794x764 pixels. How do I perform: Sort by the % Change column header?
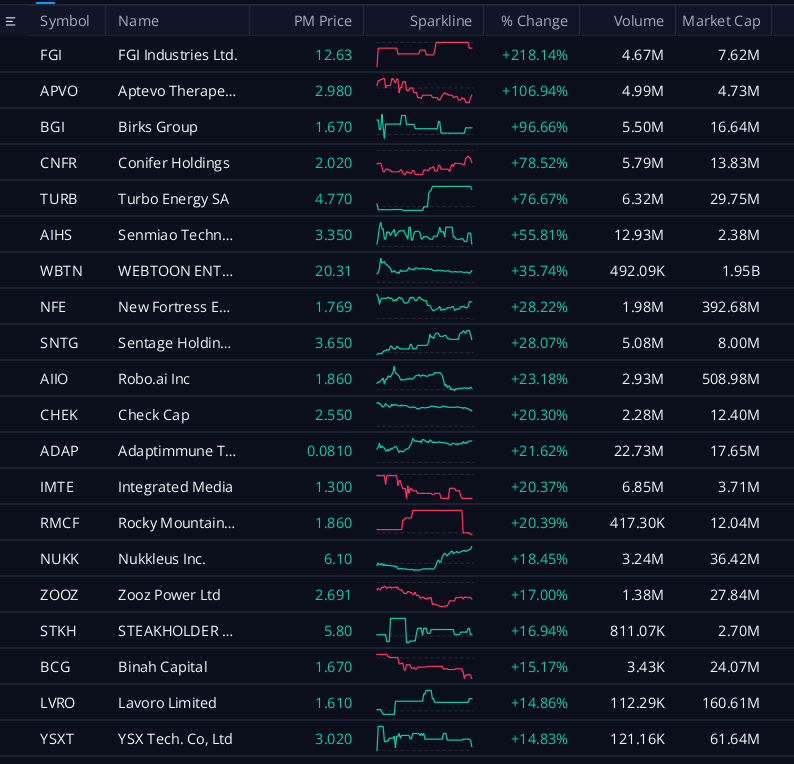point(534,21)
